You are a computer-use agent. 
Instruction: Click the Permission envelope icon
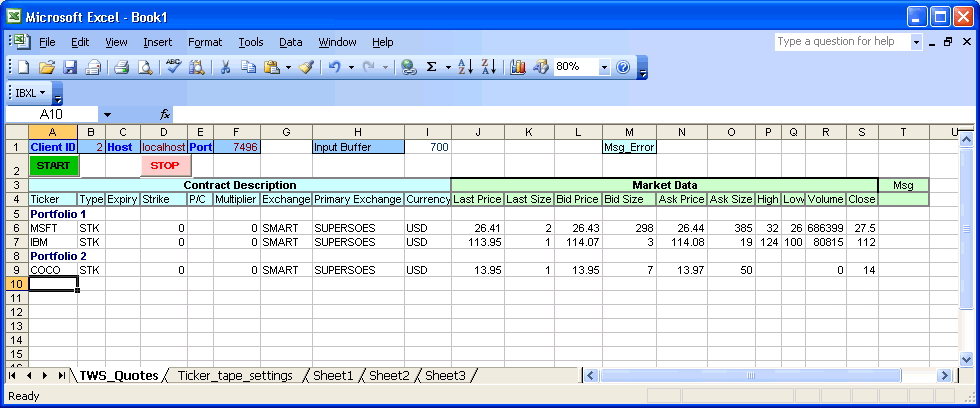(93, 67)
